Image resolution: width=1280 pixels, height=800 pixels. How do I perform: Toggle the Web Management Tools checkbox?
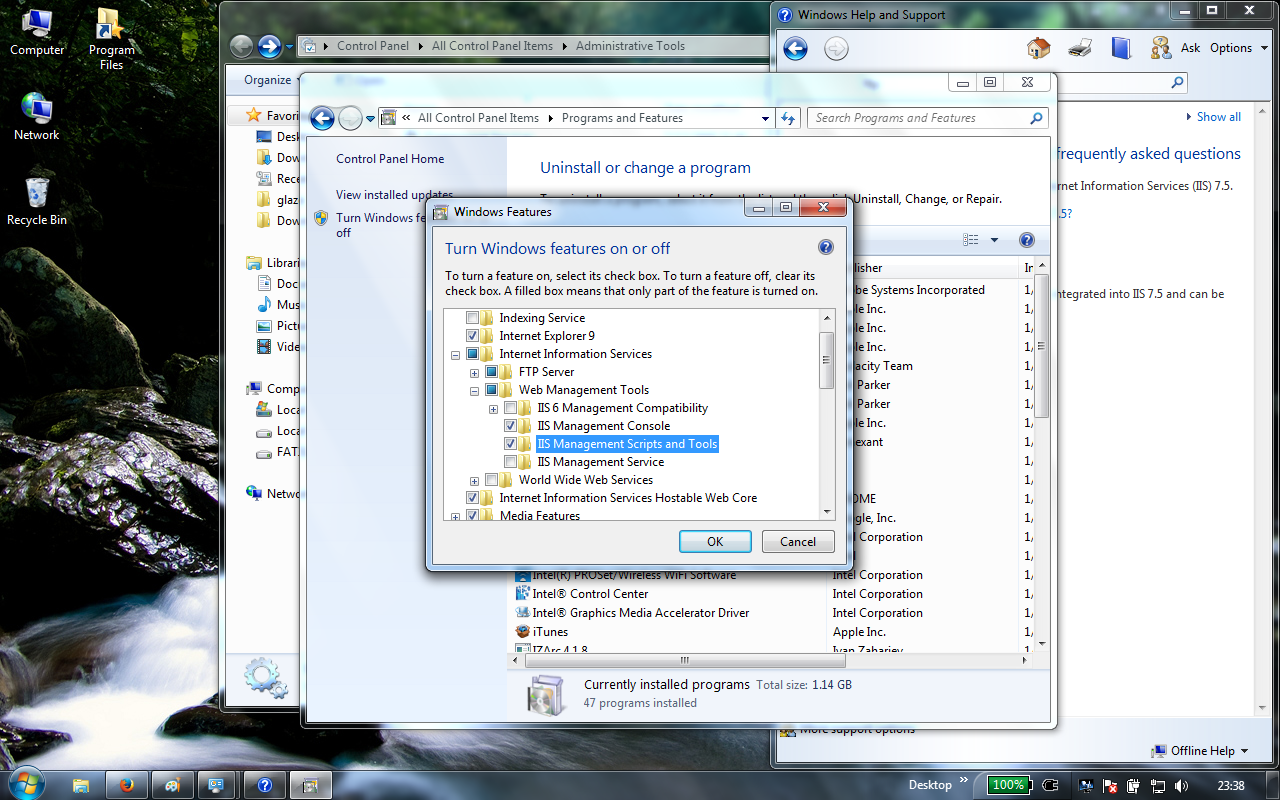coord(491,390)
